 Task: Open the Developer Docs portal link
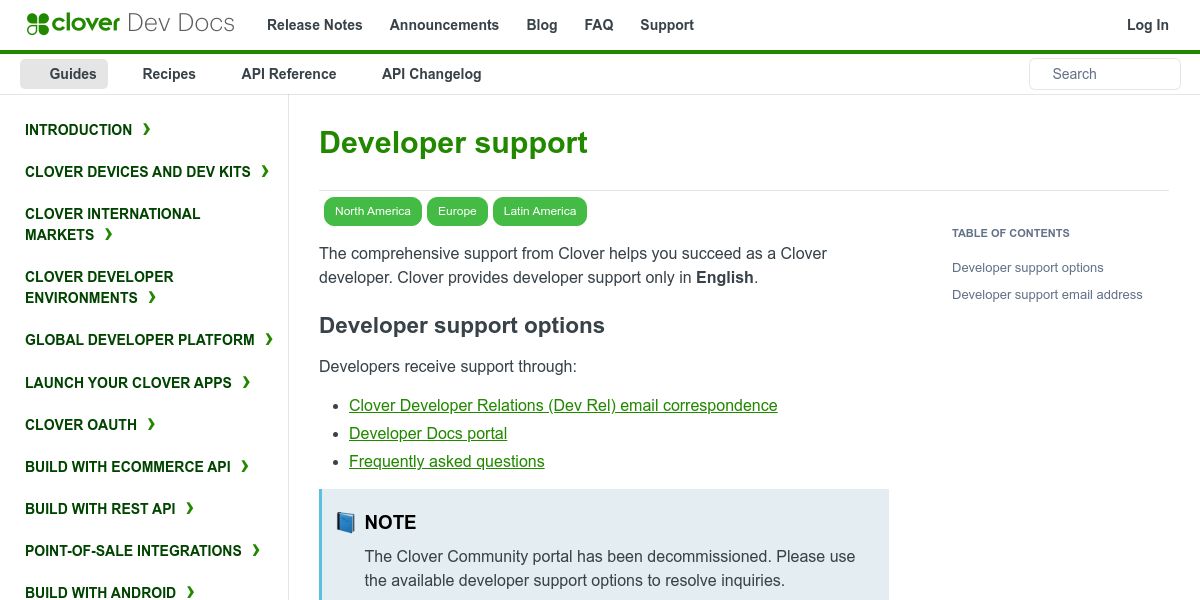[428, 433]
